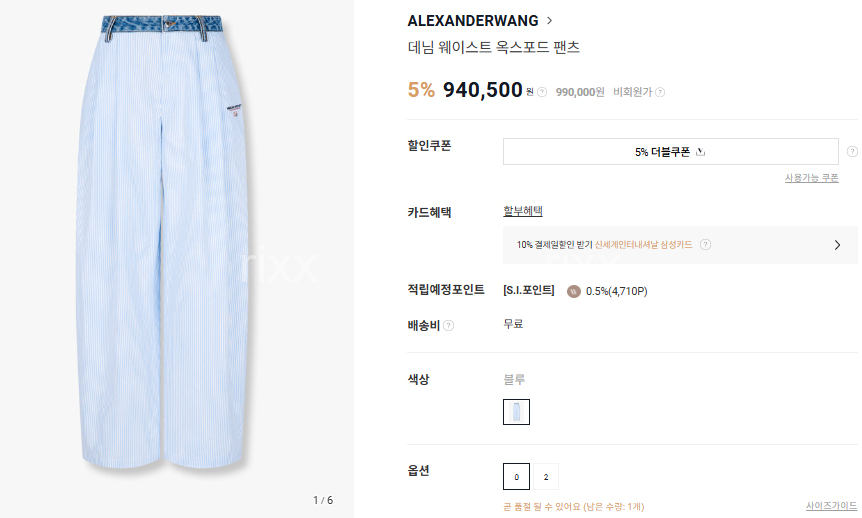Click the help icon beside 940,500 price
Image resolution: width=862 pixels, height=518 pixels.
[x=542, y=92]
